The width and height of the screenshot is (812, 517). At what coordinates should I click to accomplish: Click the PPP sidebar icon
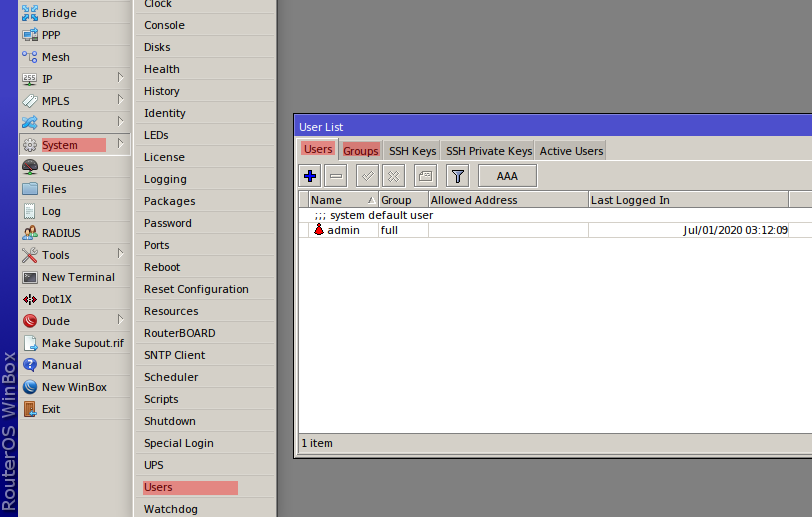point(30,35)
